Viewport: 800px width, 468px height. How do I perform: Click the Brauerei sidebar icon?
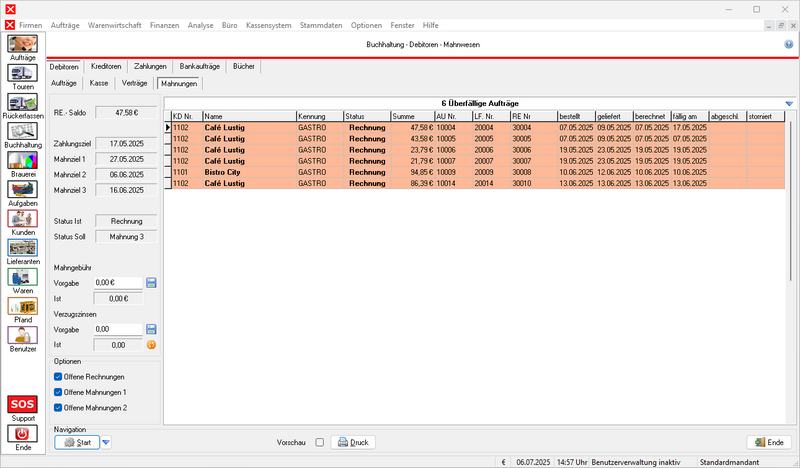point(23,159)
